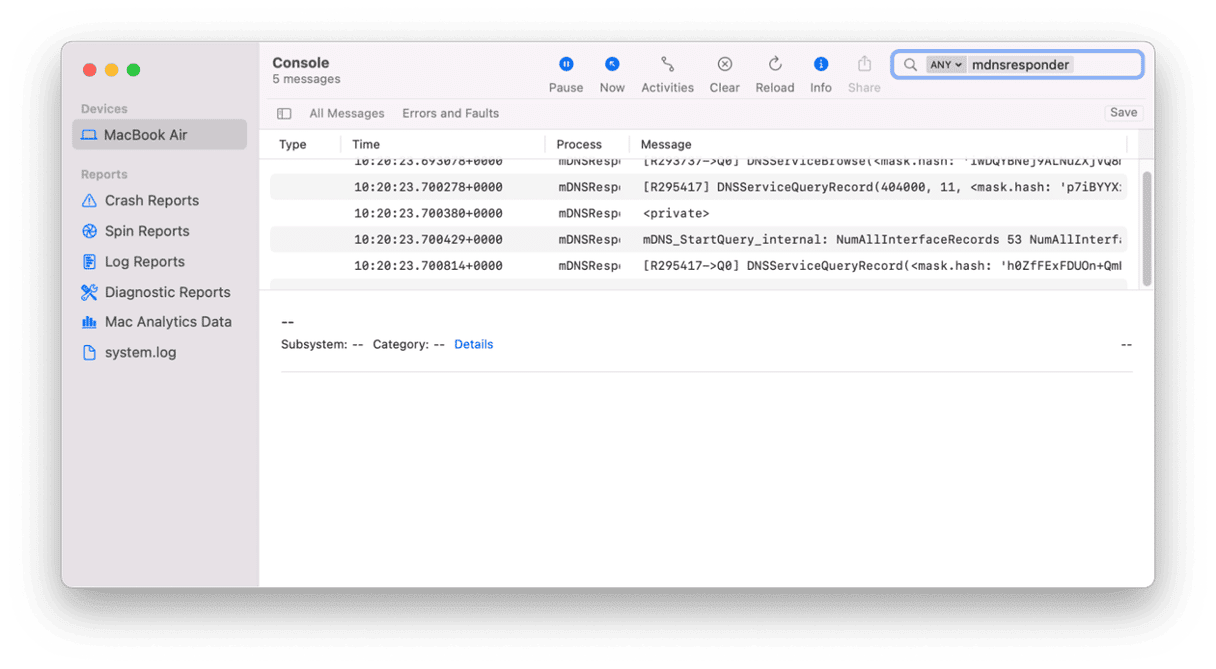Select the MacBook Air device
The width and height of the screenshot is (1216, 669).
(x=159, y=135)
